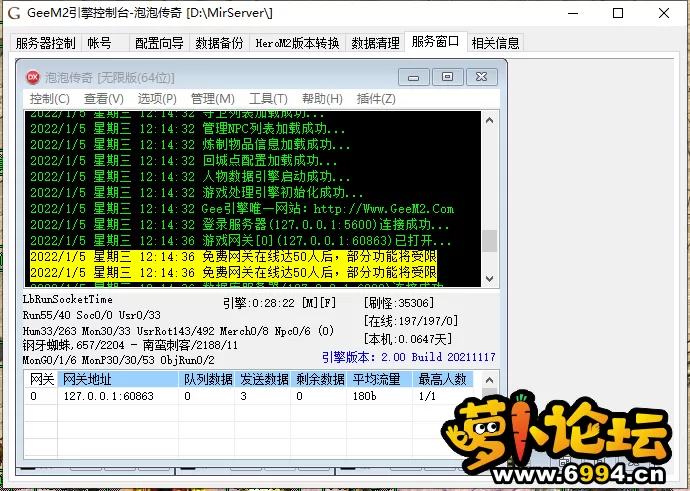Open the 配置向导 tab
Screen dimensions: 690x491
[159, 43]
